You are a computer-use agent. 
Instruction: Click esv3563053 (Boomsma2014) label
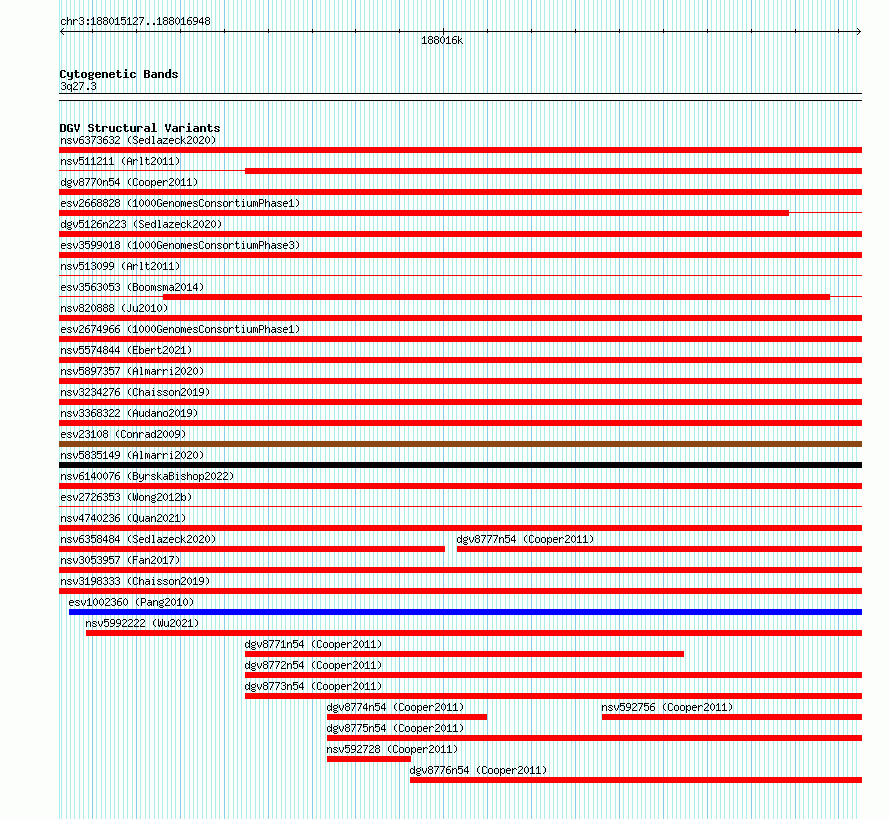(132, 287)
